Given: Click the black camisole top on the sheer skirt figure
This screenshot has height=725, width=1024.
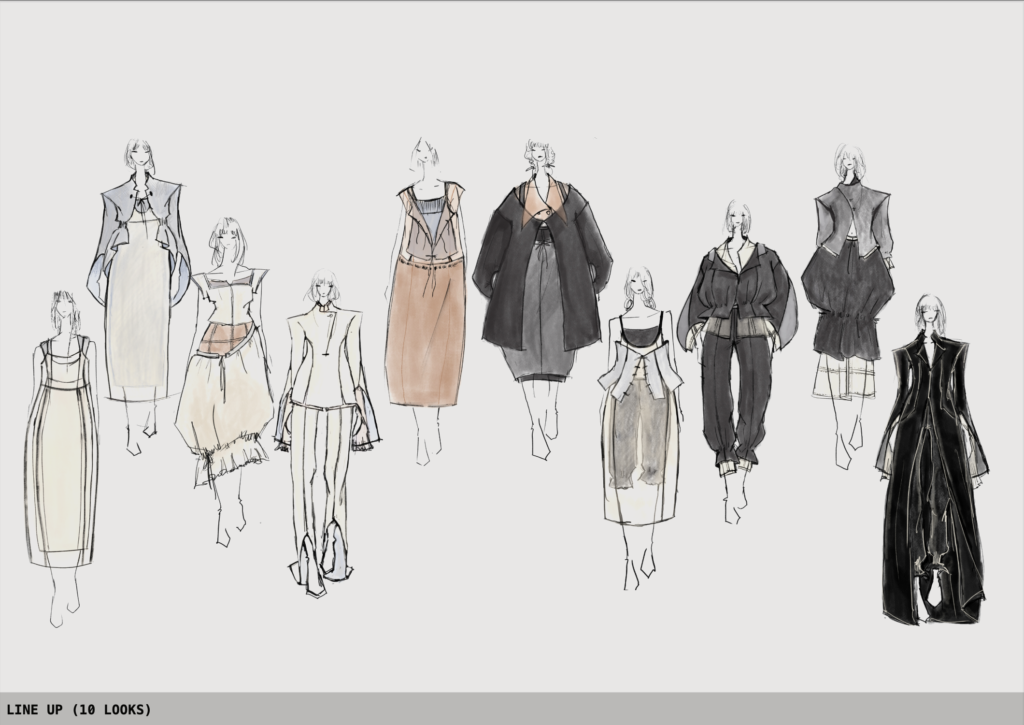Looking at the screenshot, I should pos(640,331).
